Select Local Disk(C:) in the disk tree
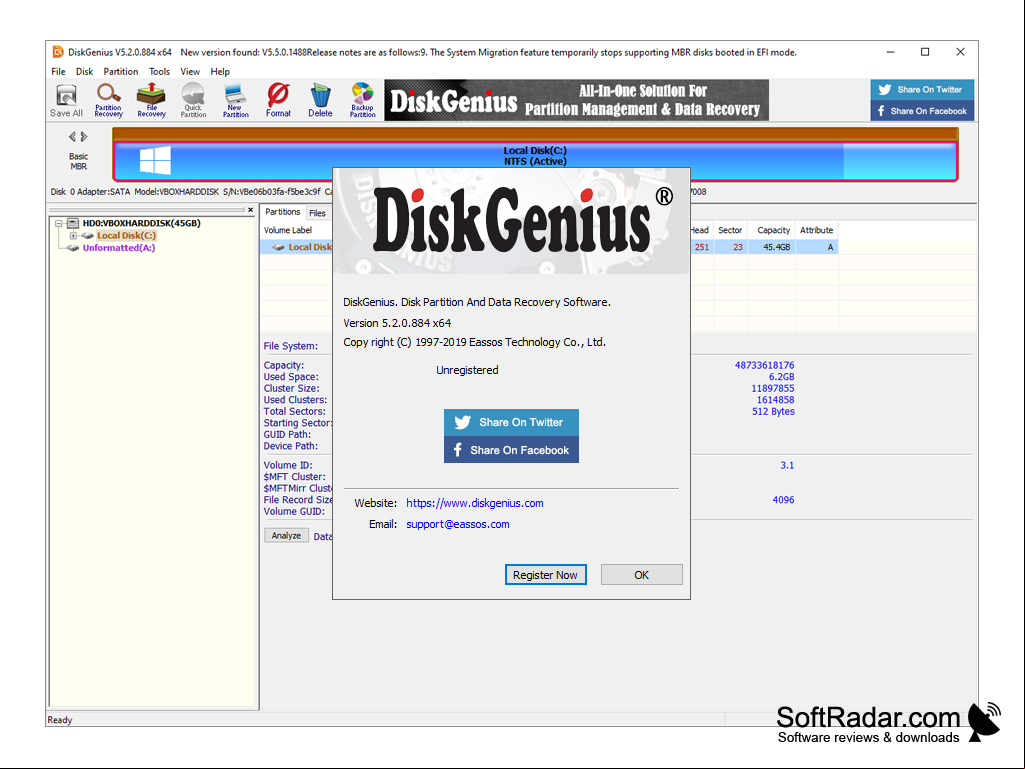This screenshot has height=769, width=1025. point(126,235)
